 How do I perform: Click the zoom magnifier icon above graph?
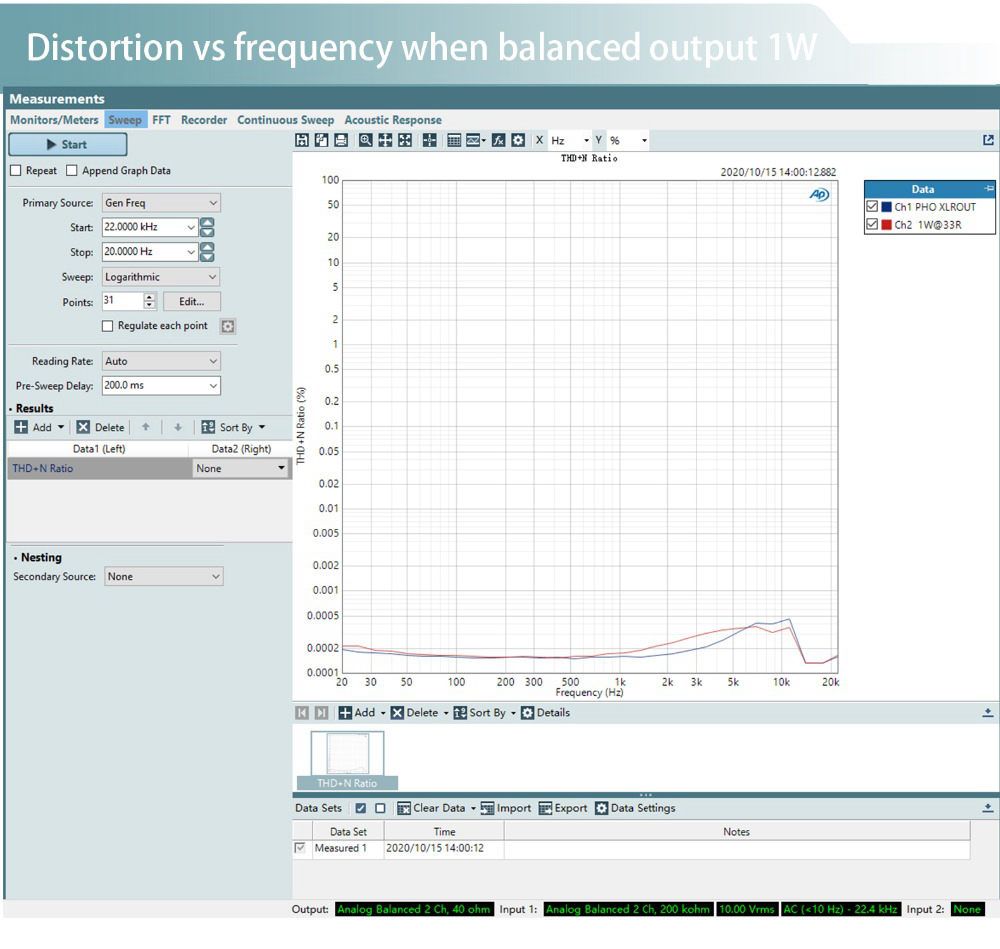point(366,141)
